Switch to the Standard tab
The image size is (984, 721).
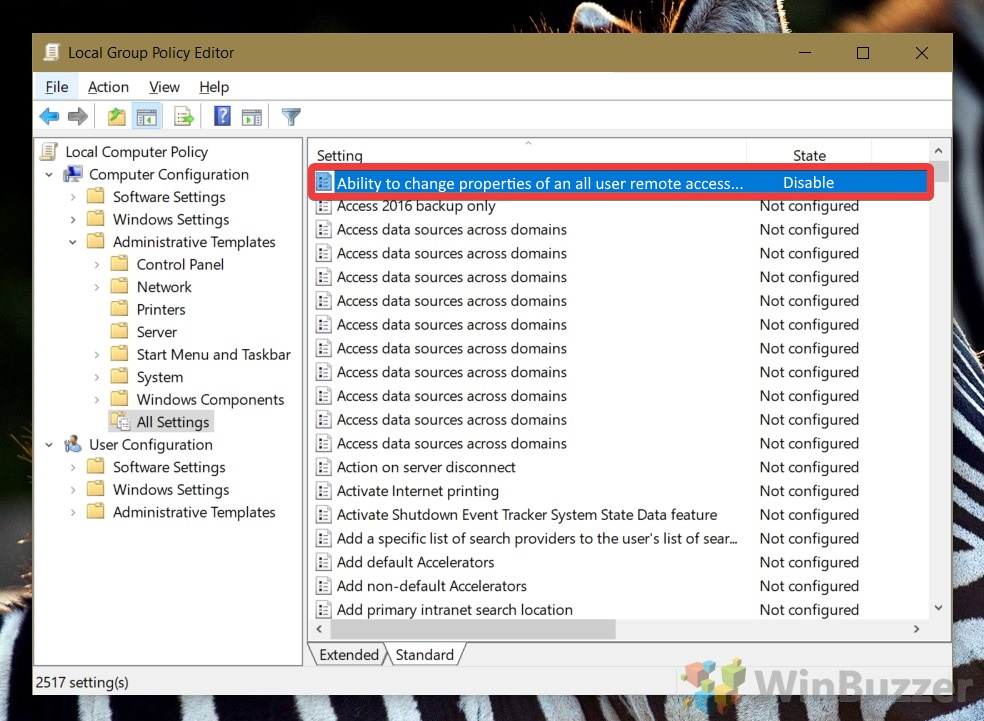coord(424,654)
